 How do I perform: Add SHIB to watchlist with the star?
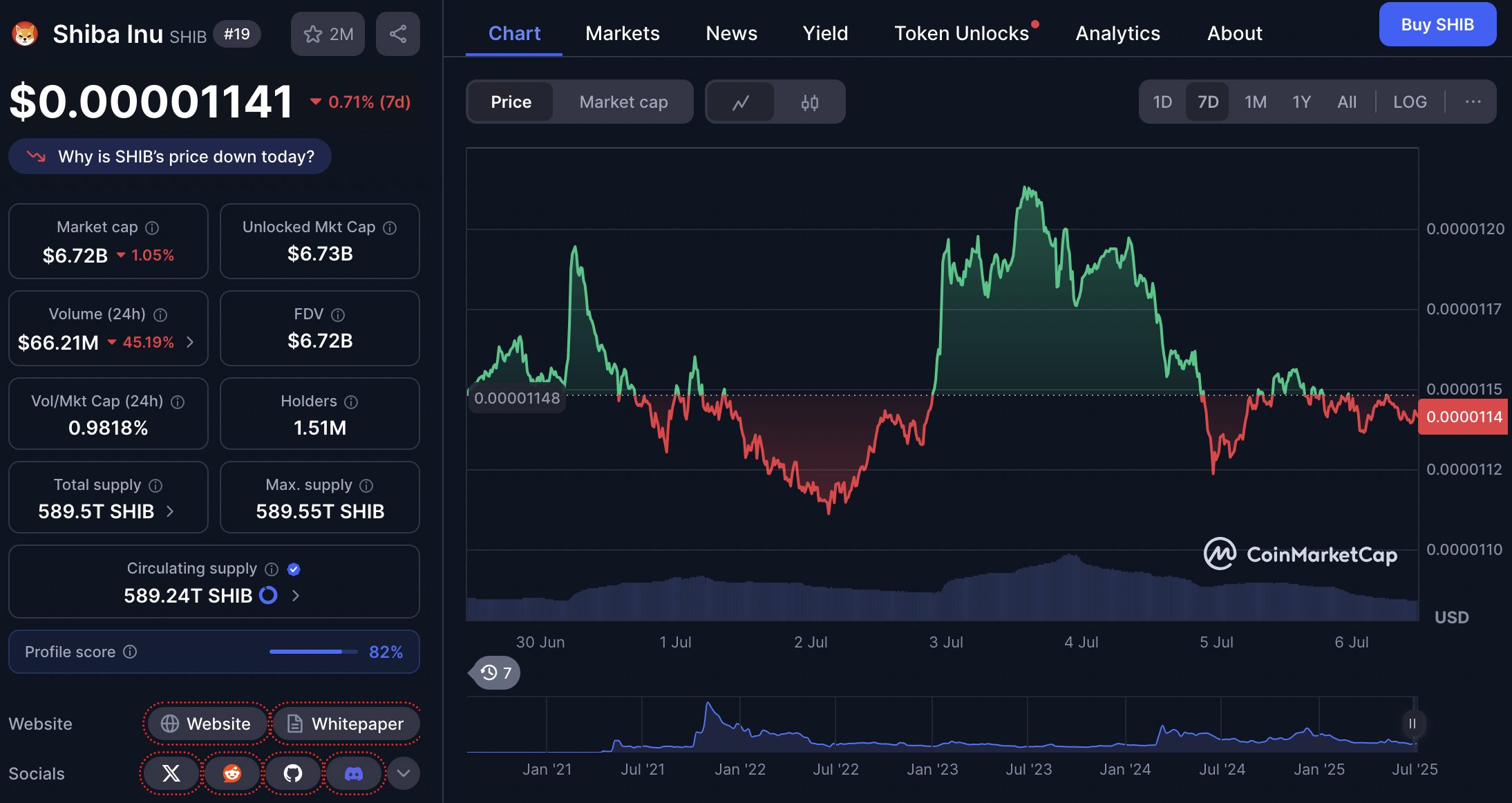pos(328,34)
